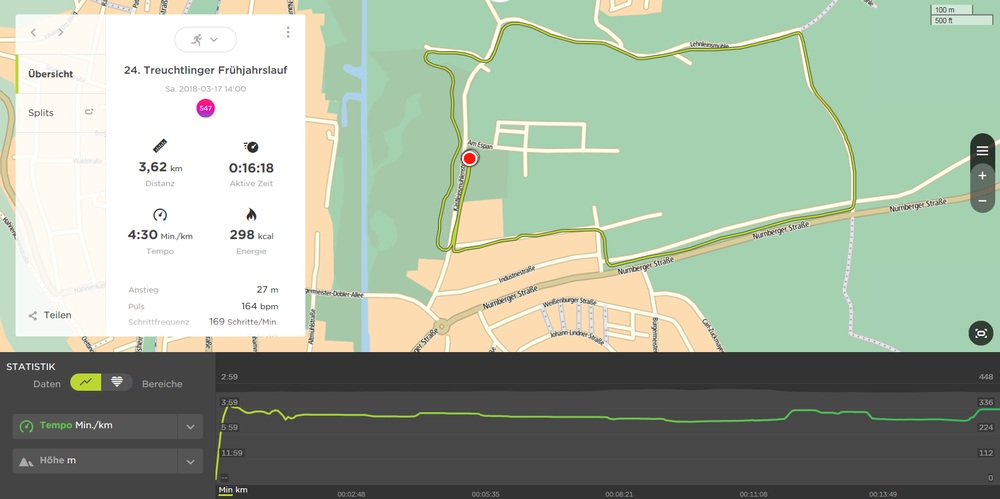Zoom out on the map
Viewport: 1000px width, 499px height.
(x=982, y=201)
